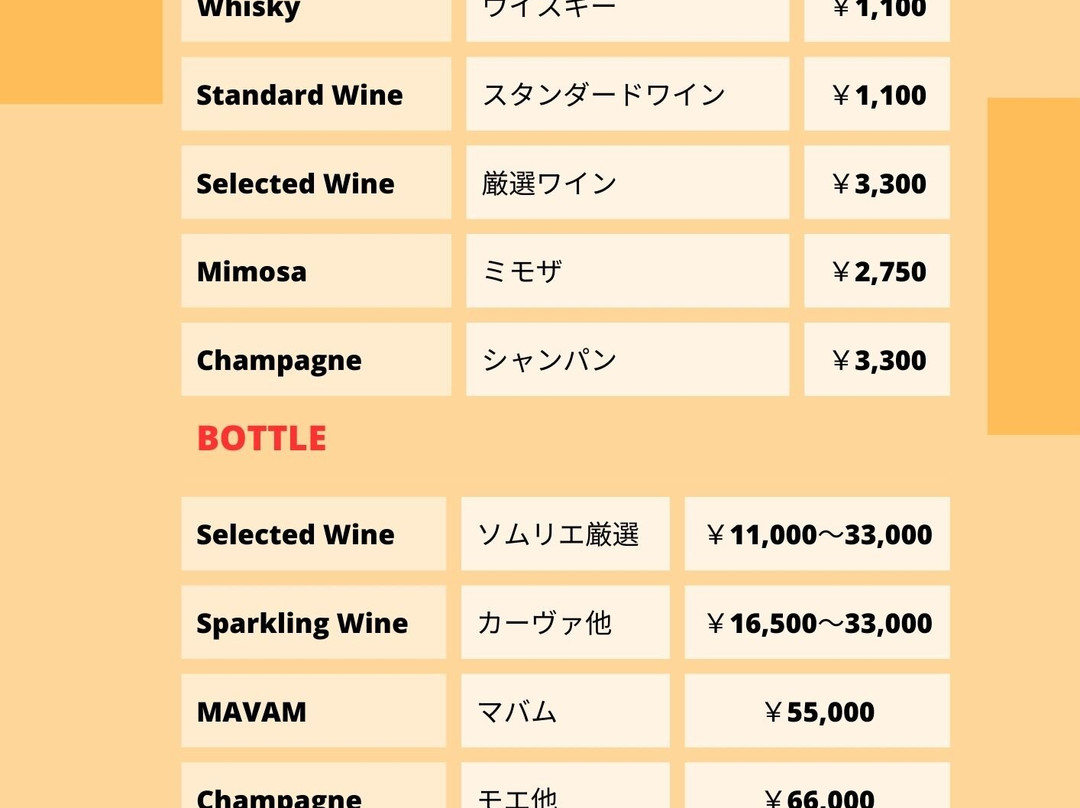Click the ¥11,000～33,000 price range
The width and height of the screenshot is (1080, 808).
point(818,534)
